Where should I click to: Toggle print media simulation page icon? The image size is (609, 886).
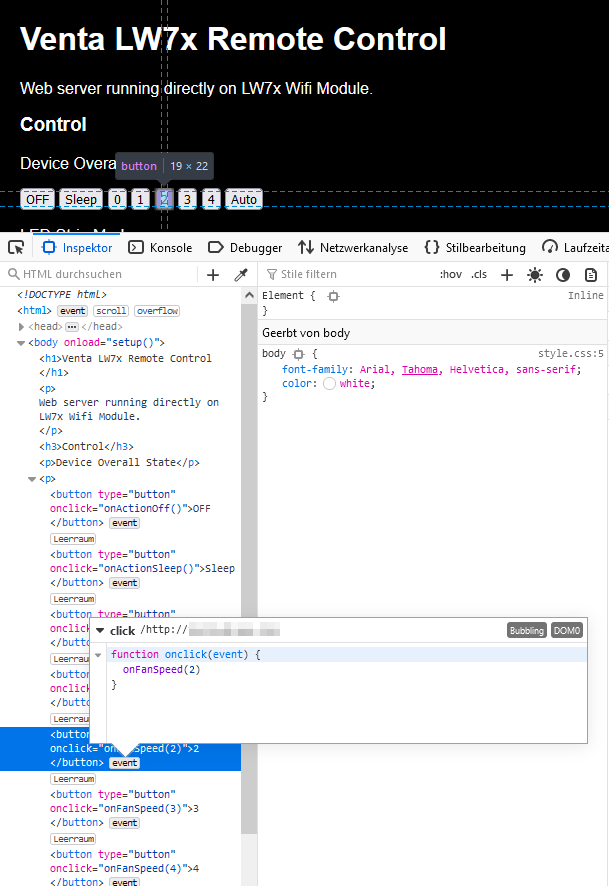591,275
